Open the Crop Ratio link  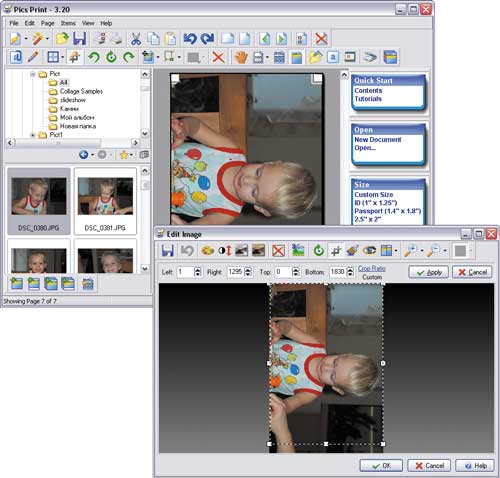372,268
